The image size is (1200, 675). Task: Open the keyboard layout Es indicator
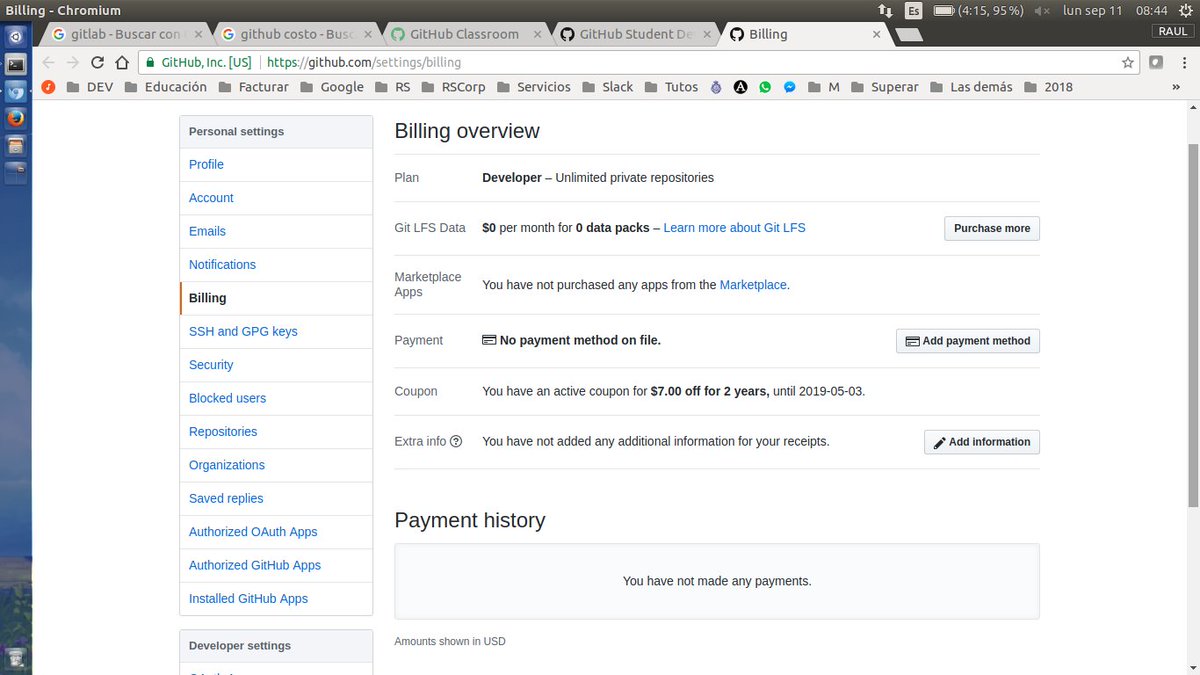click(x=913, y=10)
